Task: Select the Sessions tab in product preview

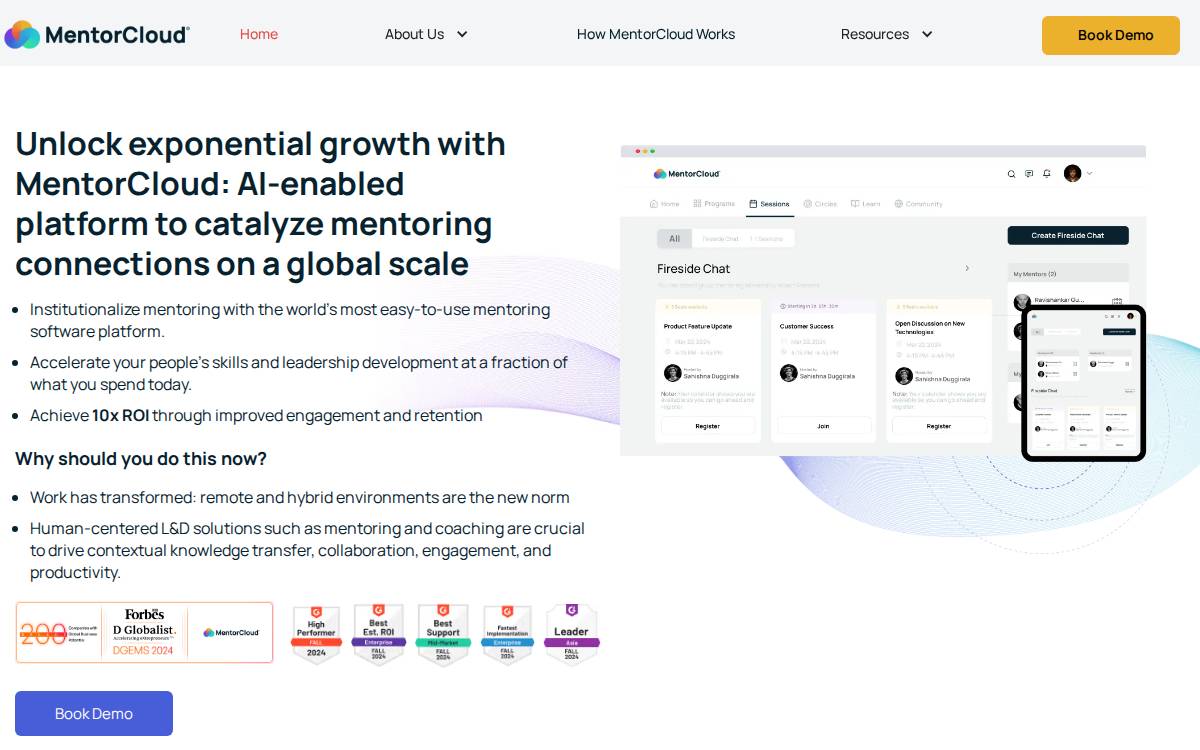Action: pos(768,204)
